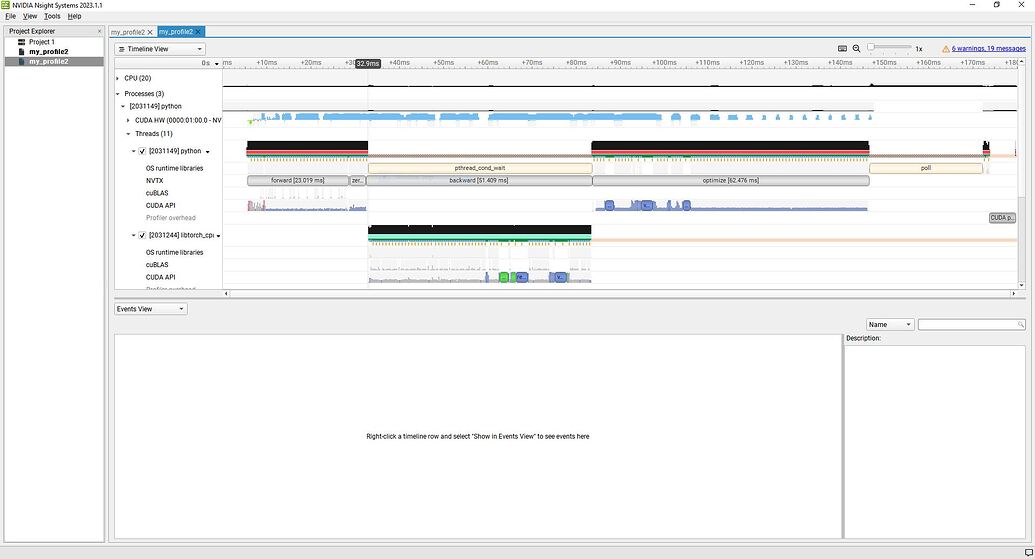Open the Events View dropdown
The image size is (1035, 559).
click(150, 309)
